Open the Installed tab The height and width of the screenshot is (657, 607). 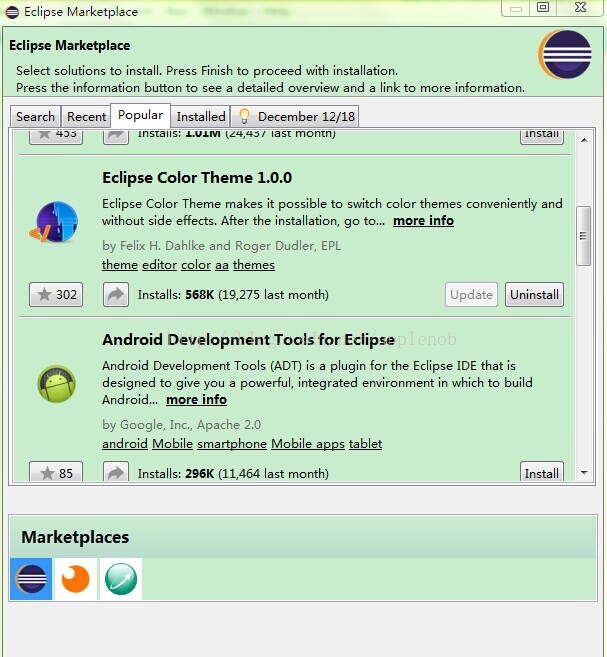(x=201, y=116)
